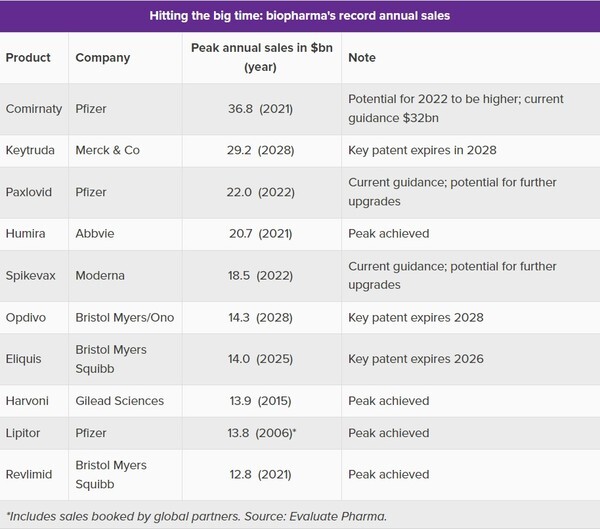The image size is (600, 529).
Task: Click the 'Abbvie' company cell
Action: (95, 233)
